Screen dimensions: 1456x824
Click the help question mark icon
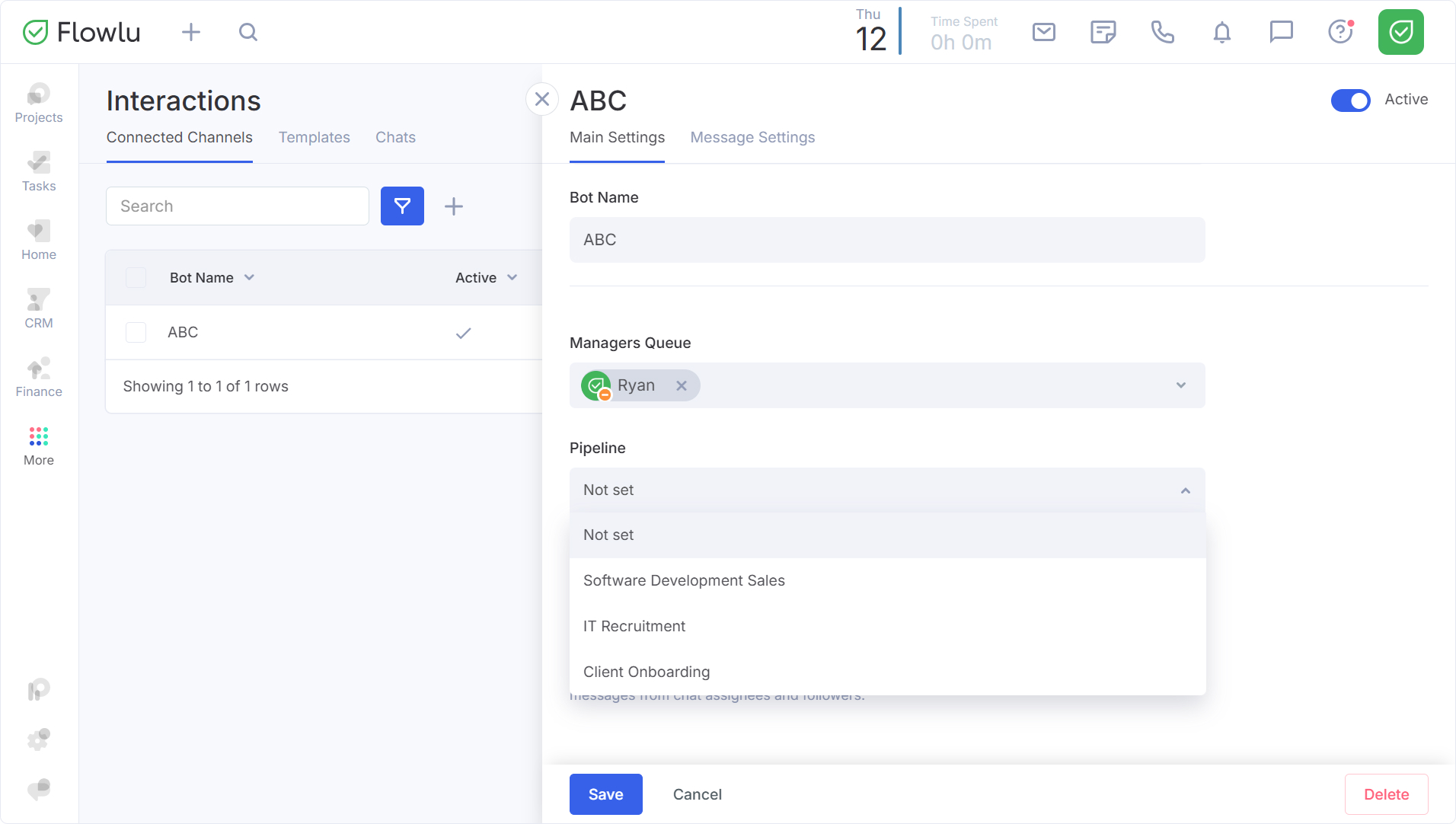(1340, 32)
